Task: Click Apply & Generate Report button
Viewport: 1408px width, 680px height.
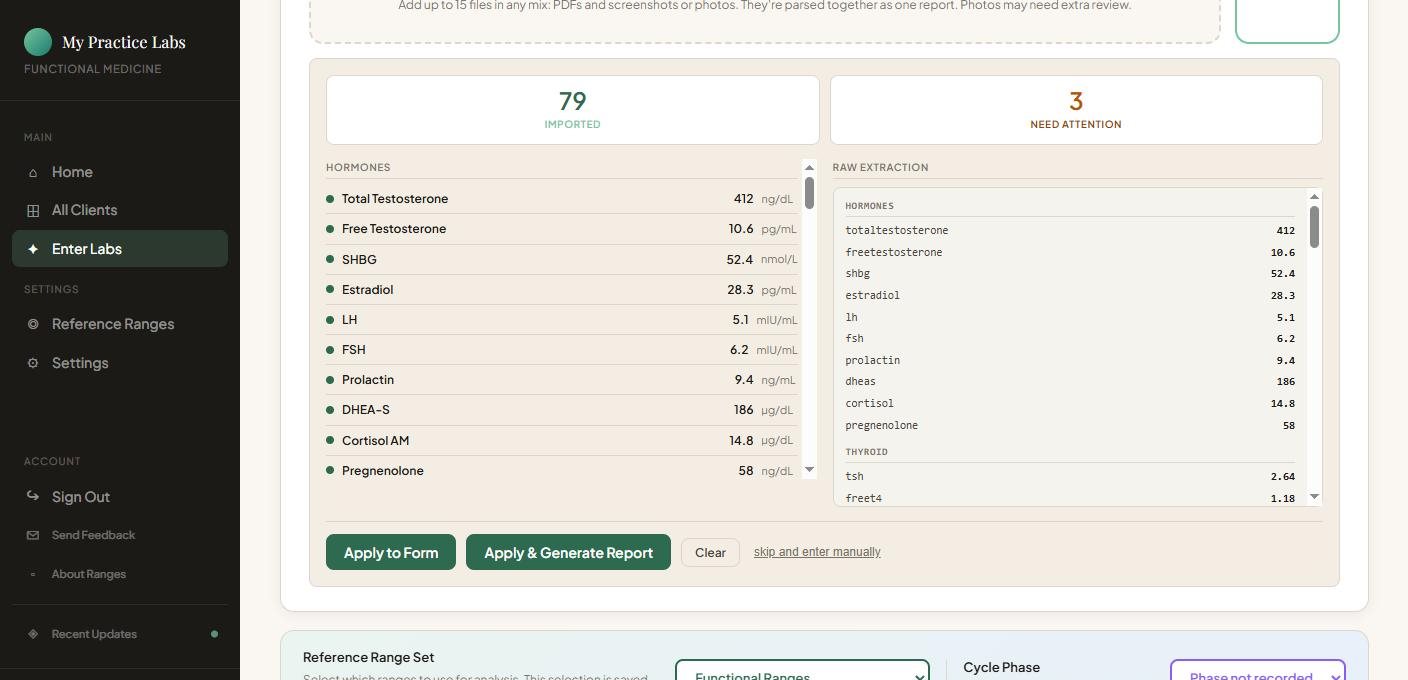Action: click(x=568, y=552)
